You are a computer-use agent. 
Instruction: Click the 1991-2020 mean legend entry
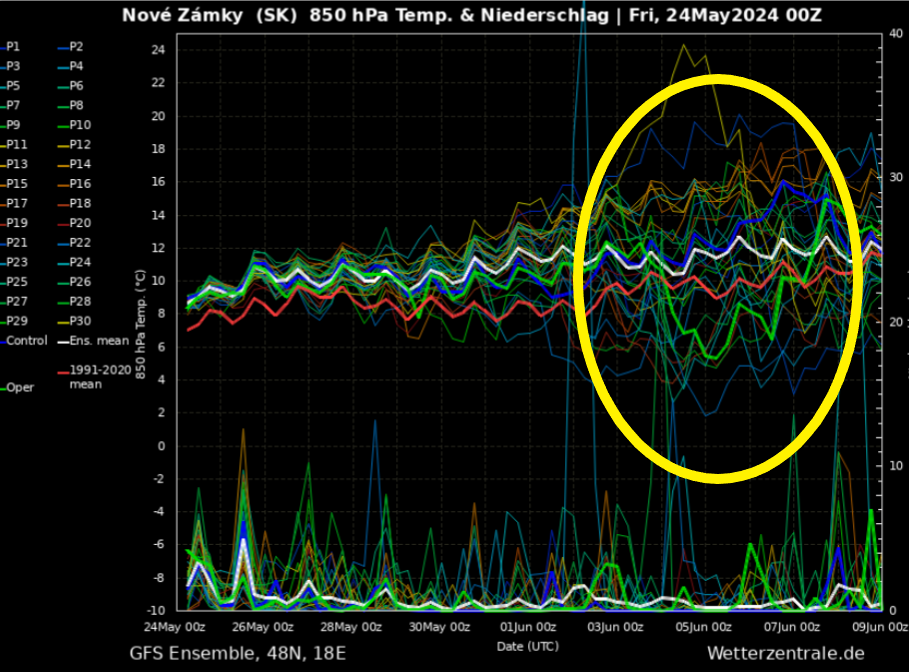[x=92, y=376]
